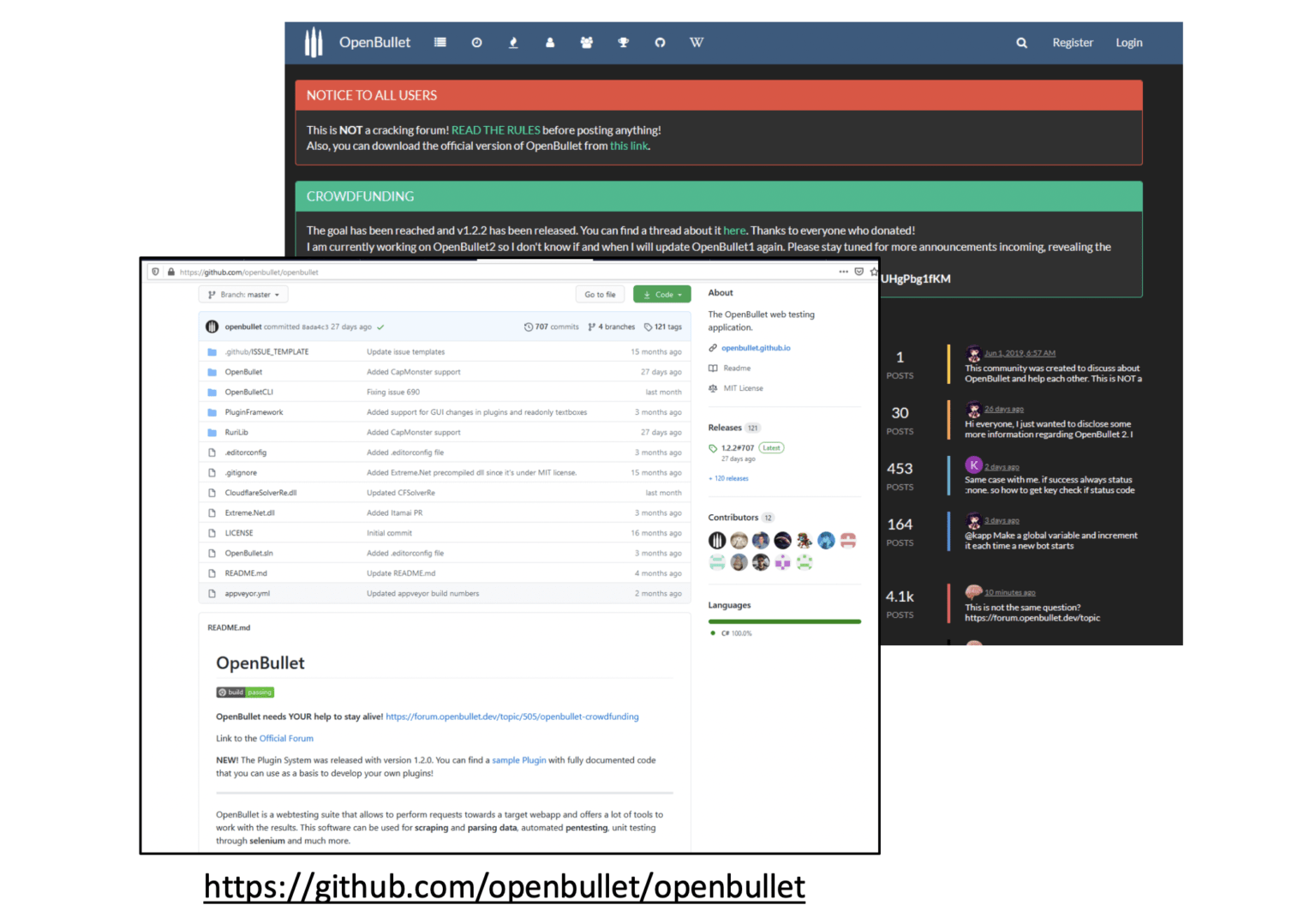Select the popular topics flame icon
This screenshot has height=917, width=1316.
tap(513, 42)
